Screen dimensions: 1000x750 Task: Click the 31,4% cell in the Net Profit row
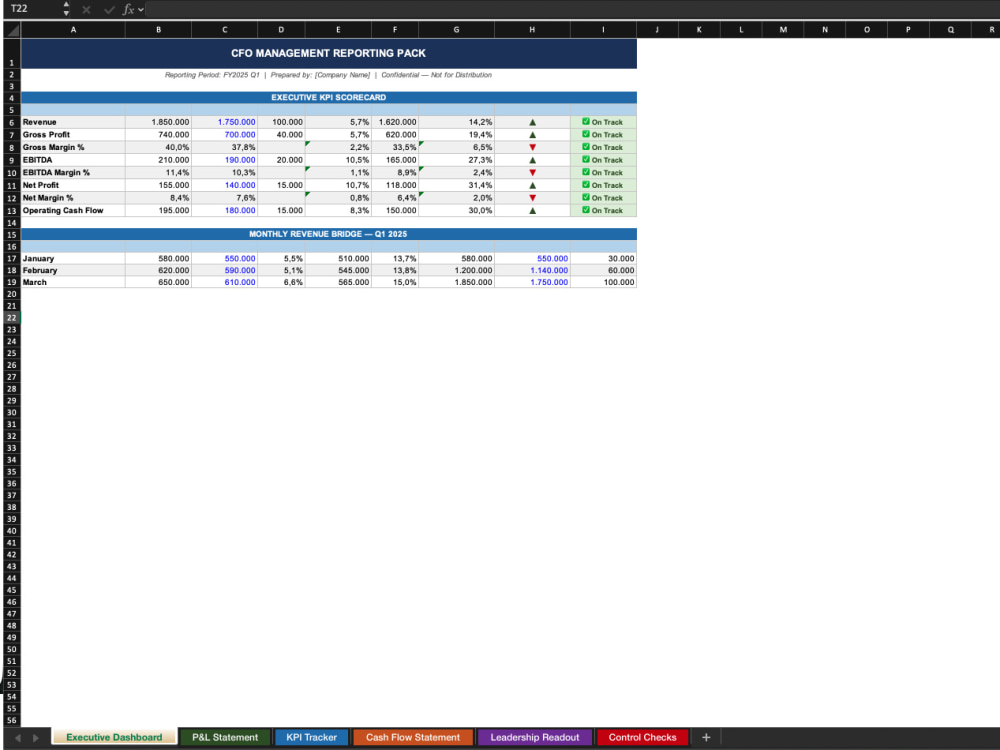tap(457, 185)
